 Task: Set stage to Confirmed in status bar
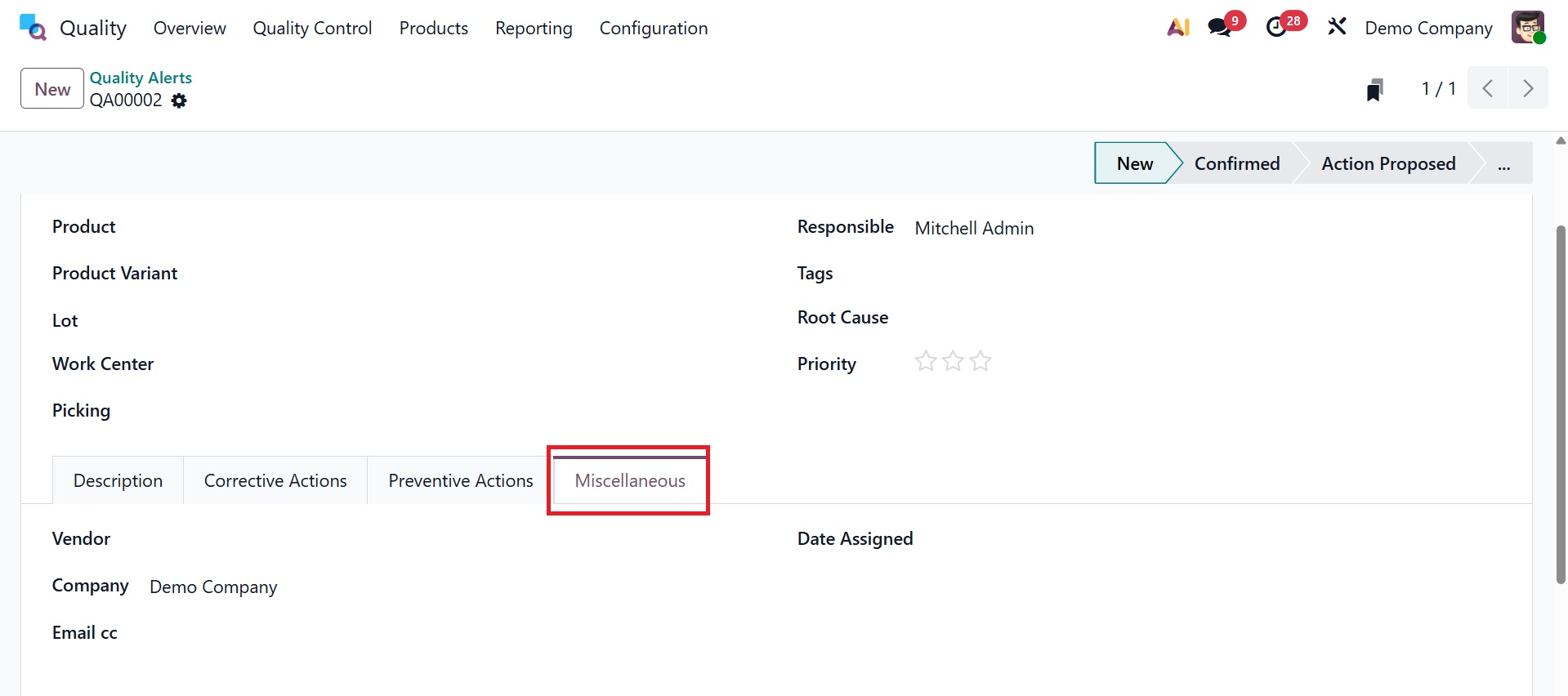coord(1236,164)
